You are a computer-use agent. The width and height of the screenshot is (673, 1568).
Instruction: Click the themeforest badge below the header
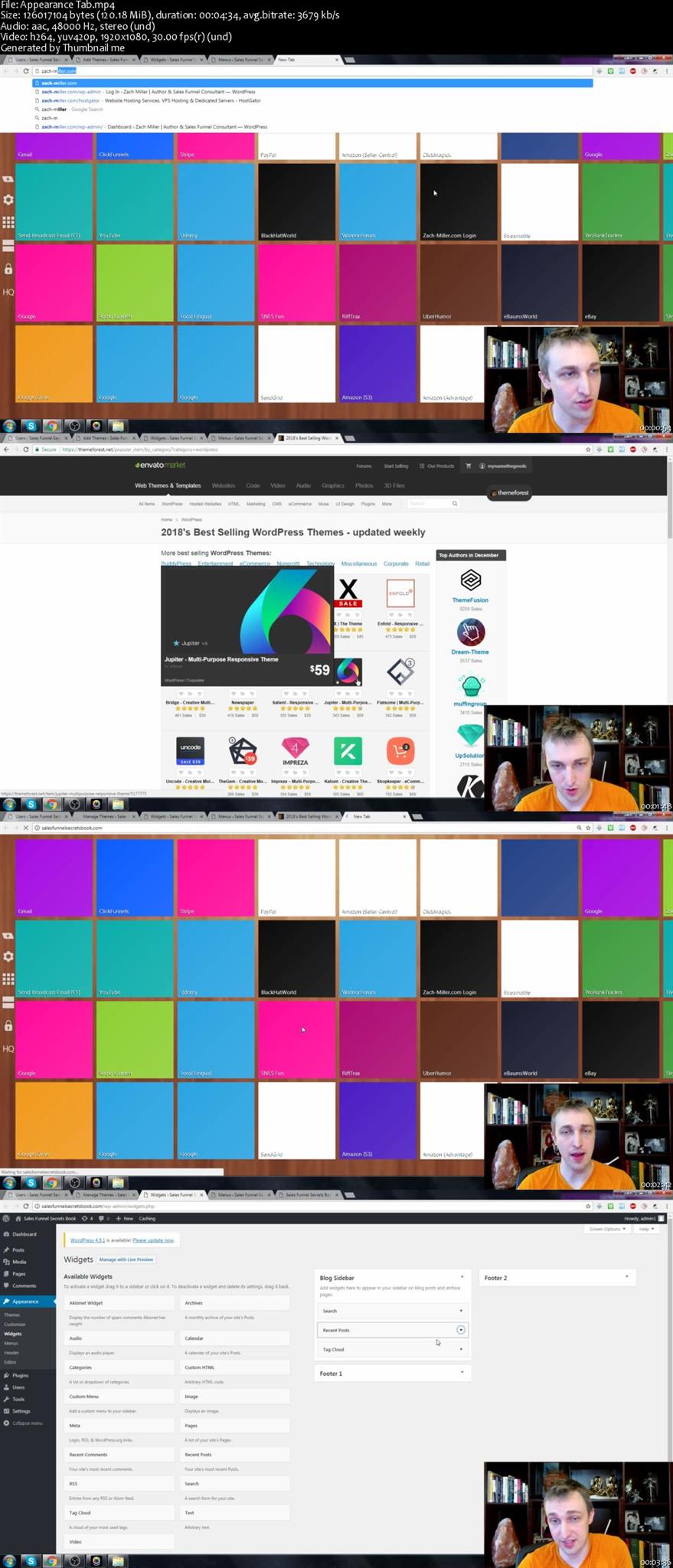[510, 493]
